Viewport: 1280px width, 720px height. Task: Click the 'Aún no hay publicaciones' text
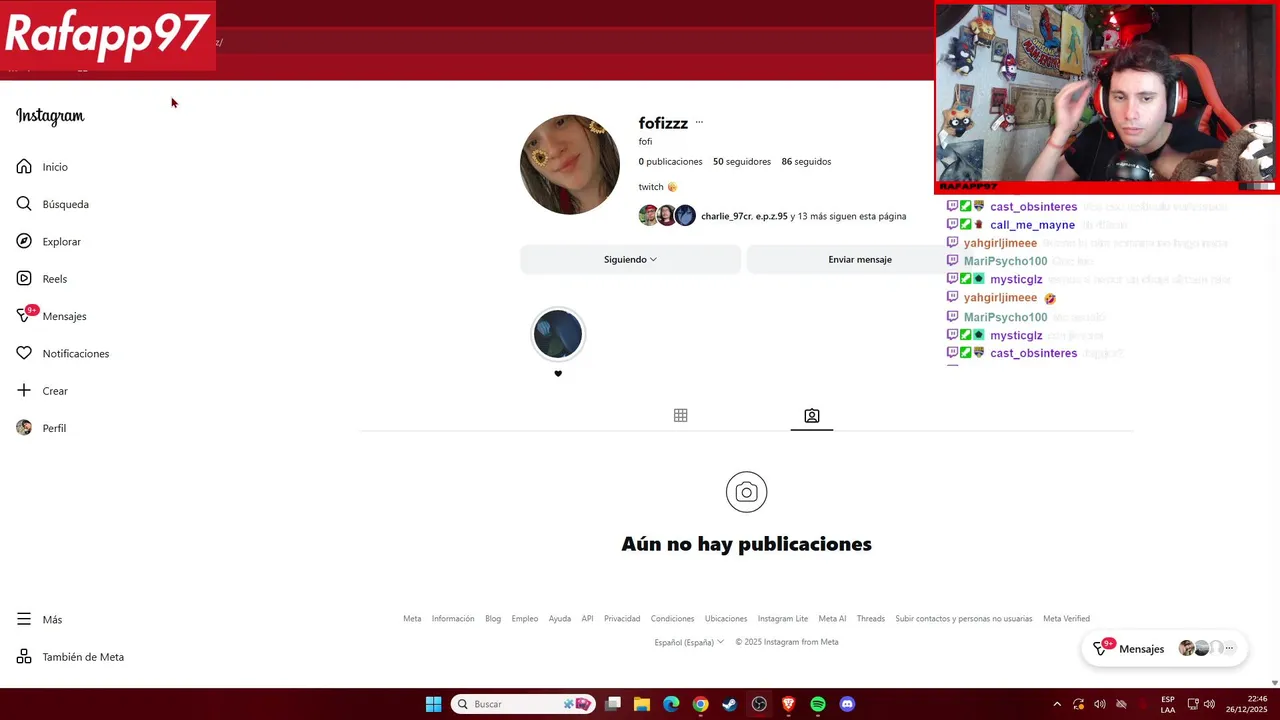coord(746,544)
